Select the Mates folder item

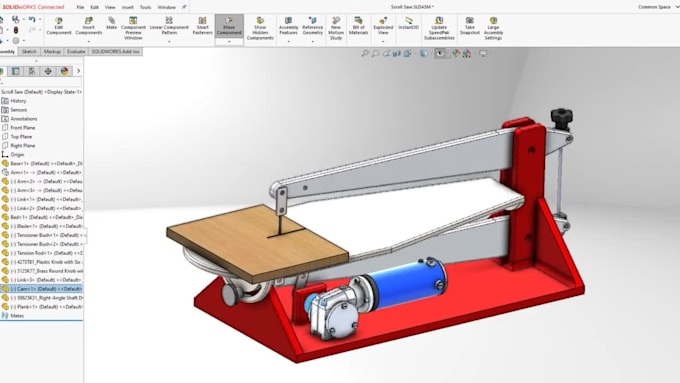click(x=17, y=316)
